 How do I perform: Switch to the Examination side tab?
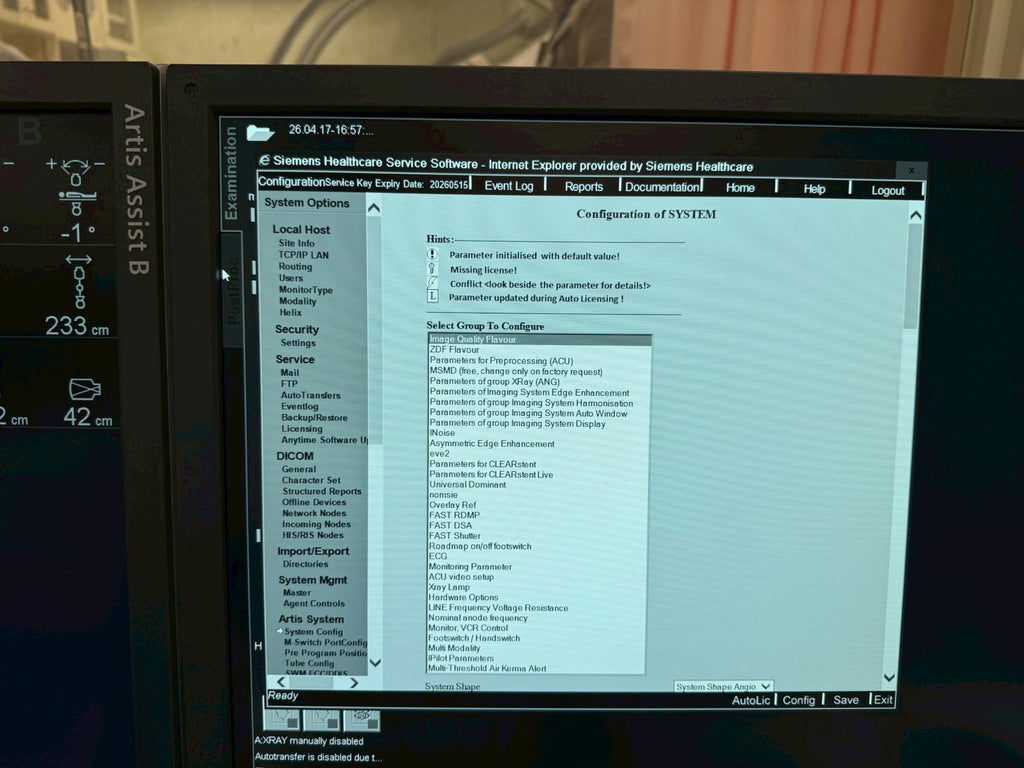231,173
